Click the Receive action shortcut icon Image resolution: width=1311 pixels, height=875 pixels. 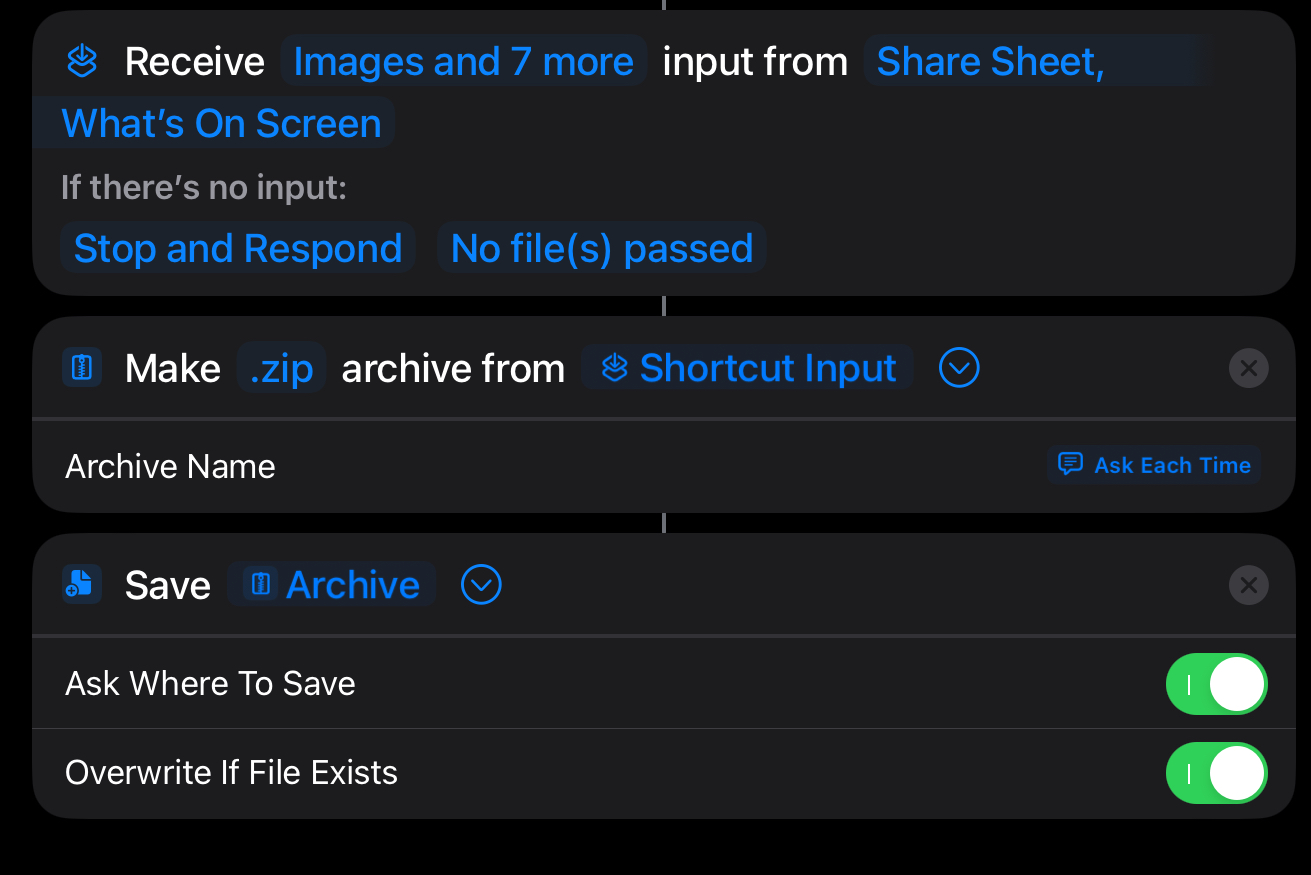pos(81,62)
